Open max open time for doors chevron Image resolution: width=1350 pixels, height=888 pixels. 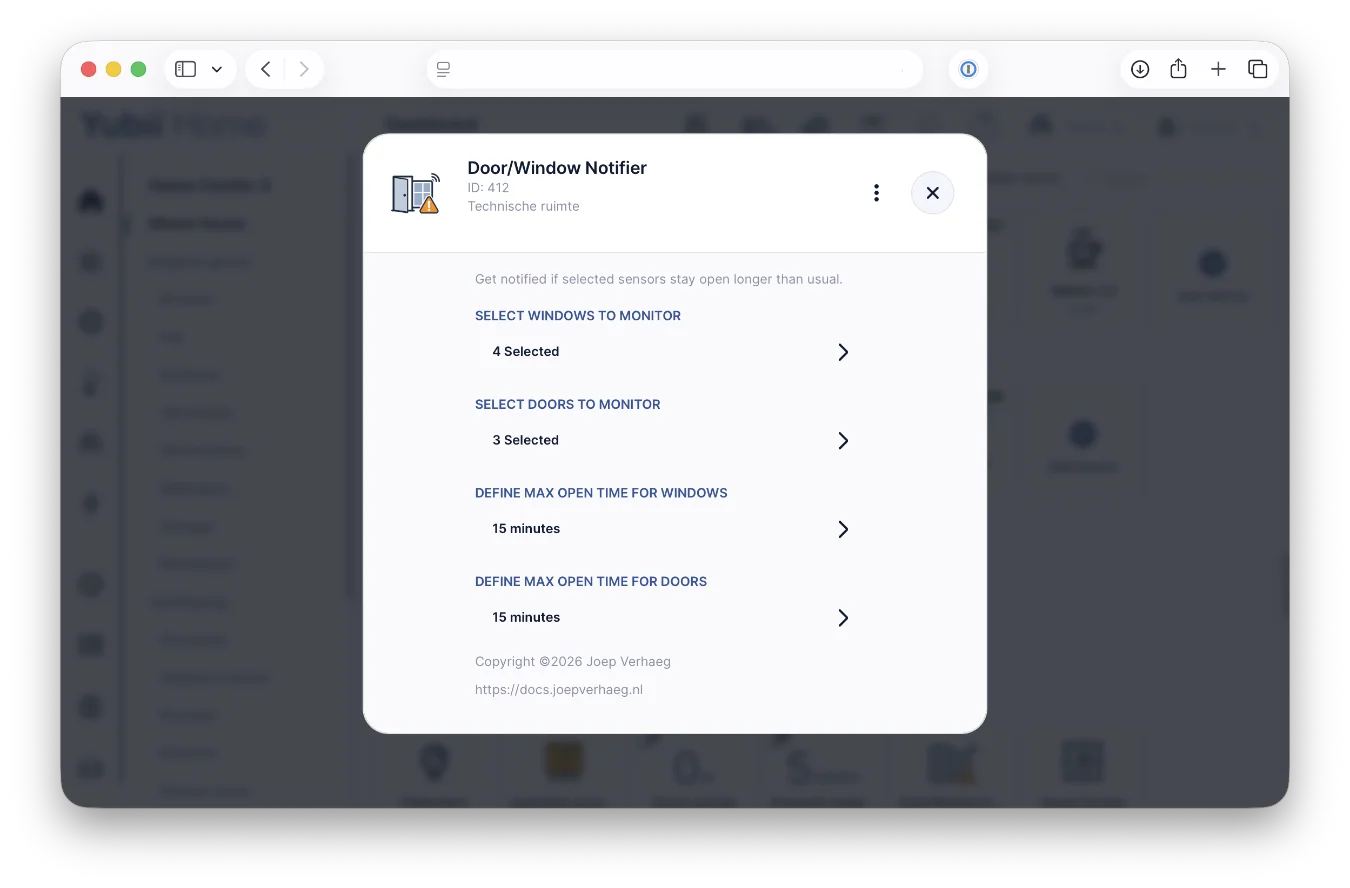[x=843, y=618]
